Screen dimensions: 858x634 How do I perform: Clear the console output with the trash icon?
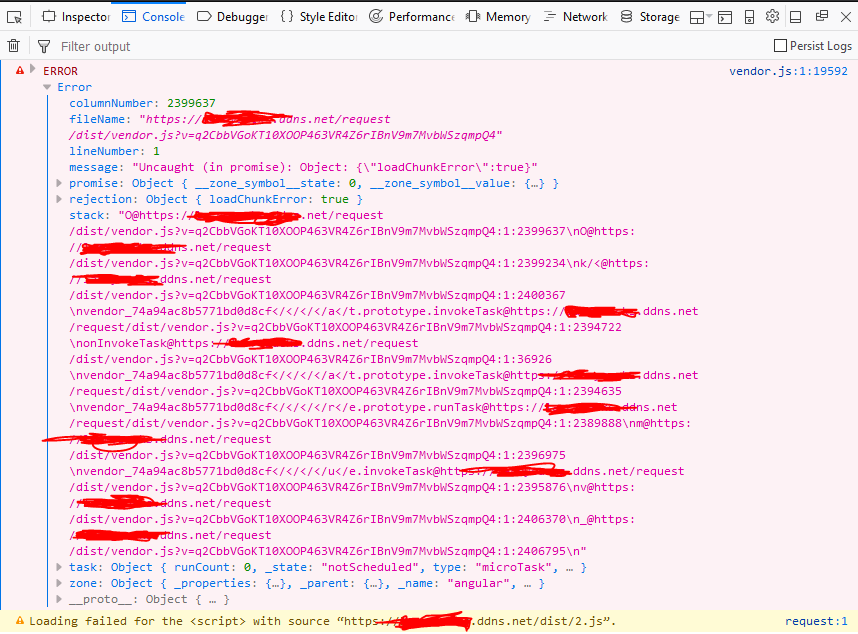click(13, 46)
